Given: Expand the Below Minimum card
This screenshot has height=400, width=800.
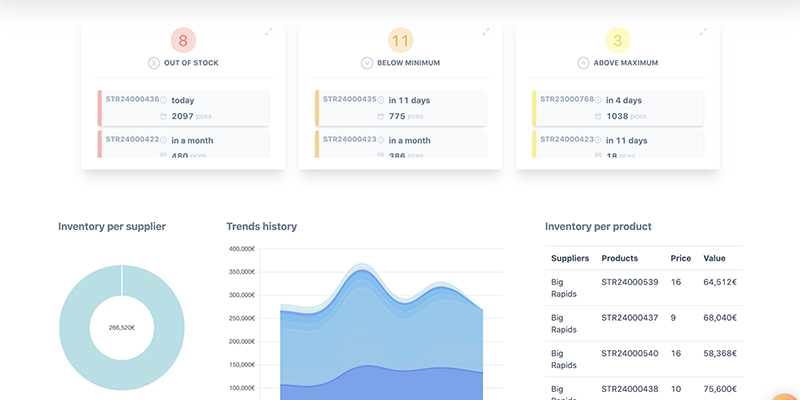Looking at the screenshot, I should (x=486, y=32).
